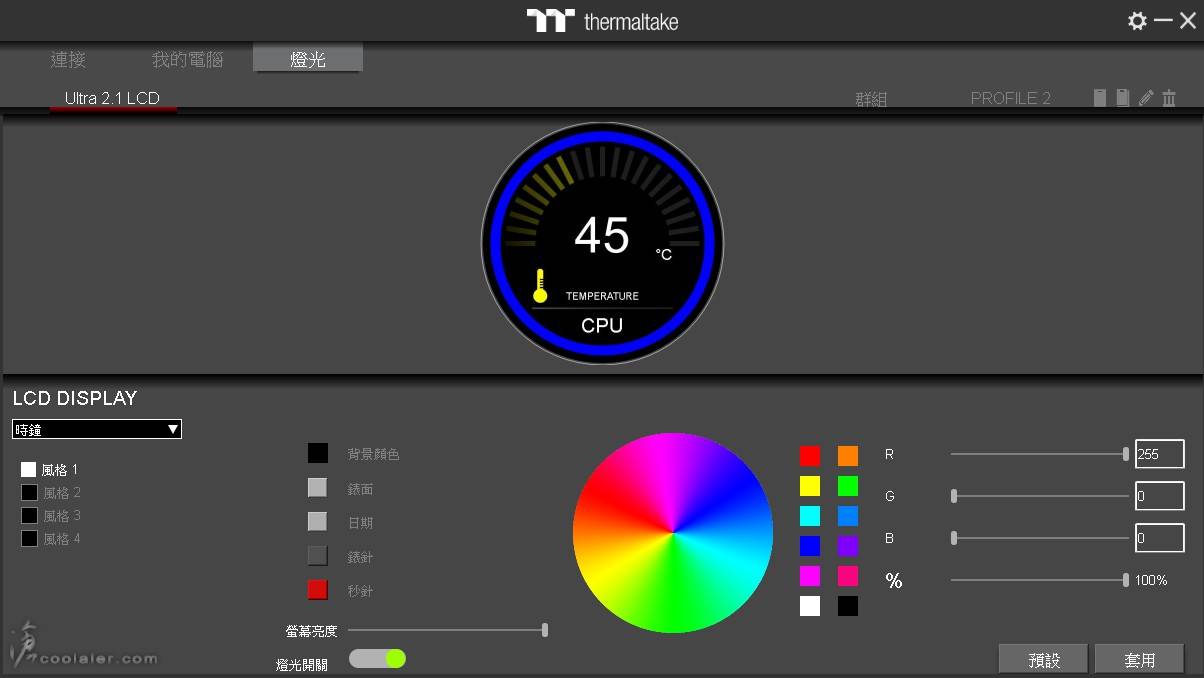Click the first profile copy icon
1204x678 pixels.
point(1100,97)
